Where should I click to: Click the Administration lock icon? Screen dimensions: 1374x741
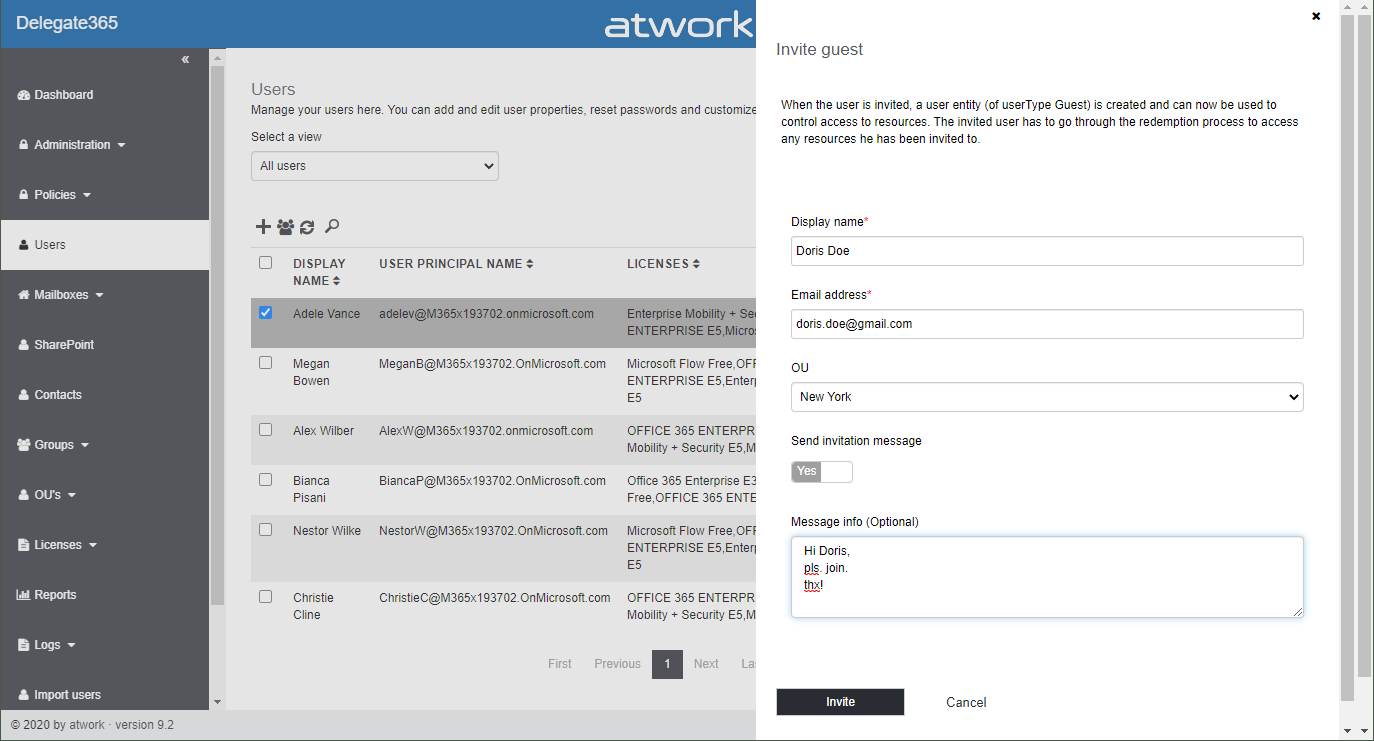(x=24, y=145)
